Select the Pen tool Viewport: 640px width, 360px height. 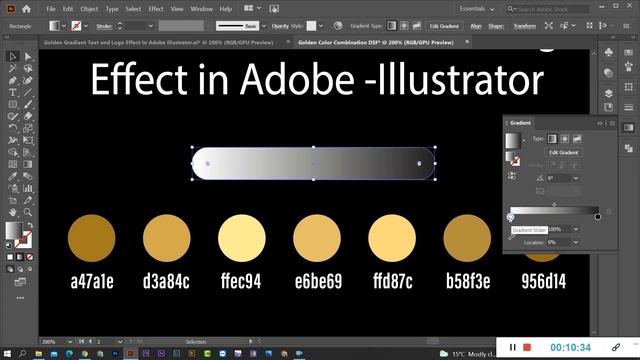coord(13,80)
